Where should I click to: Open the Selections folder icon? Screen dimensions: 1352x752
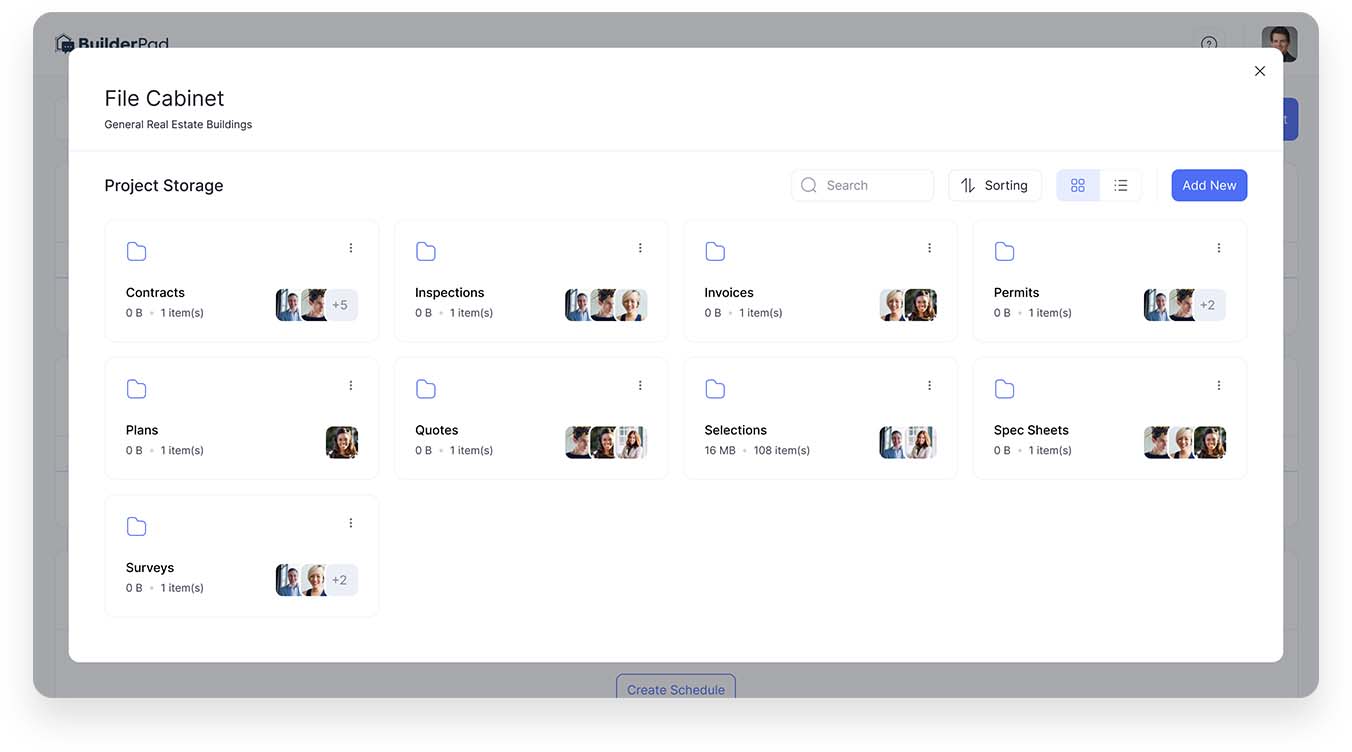(715, 389)
